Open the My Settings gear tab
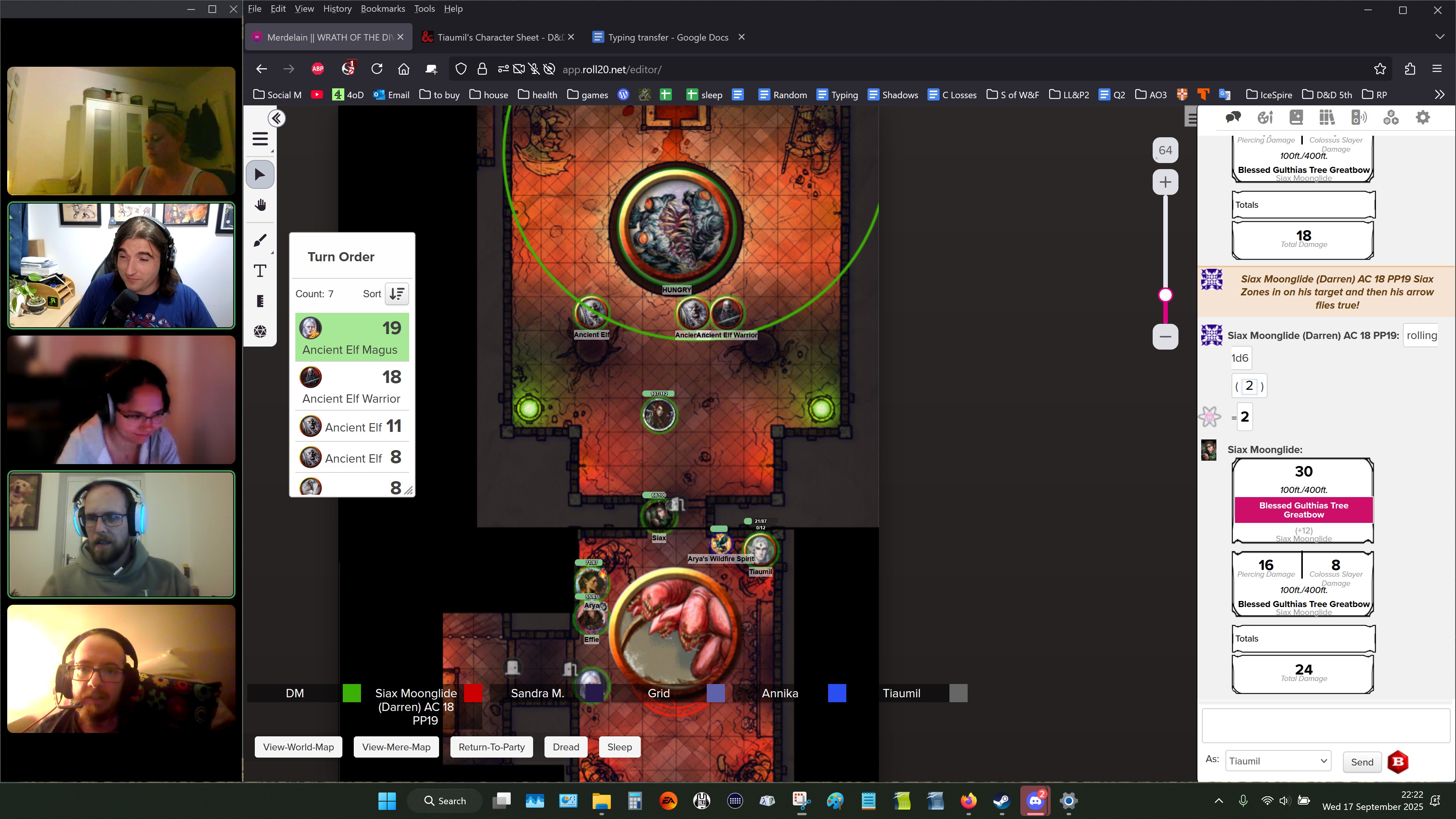Viewport: 1456px width, 819px height. click(1422, 118)
